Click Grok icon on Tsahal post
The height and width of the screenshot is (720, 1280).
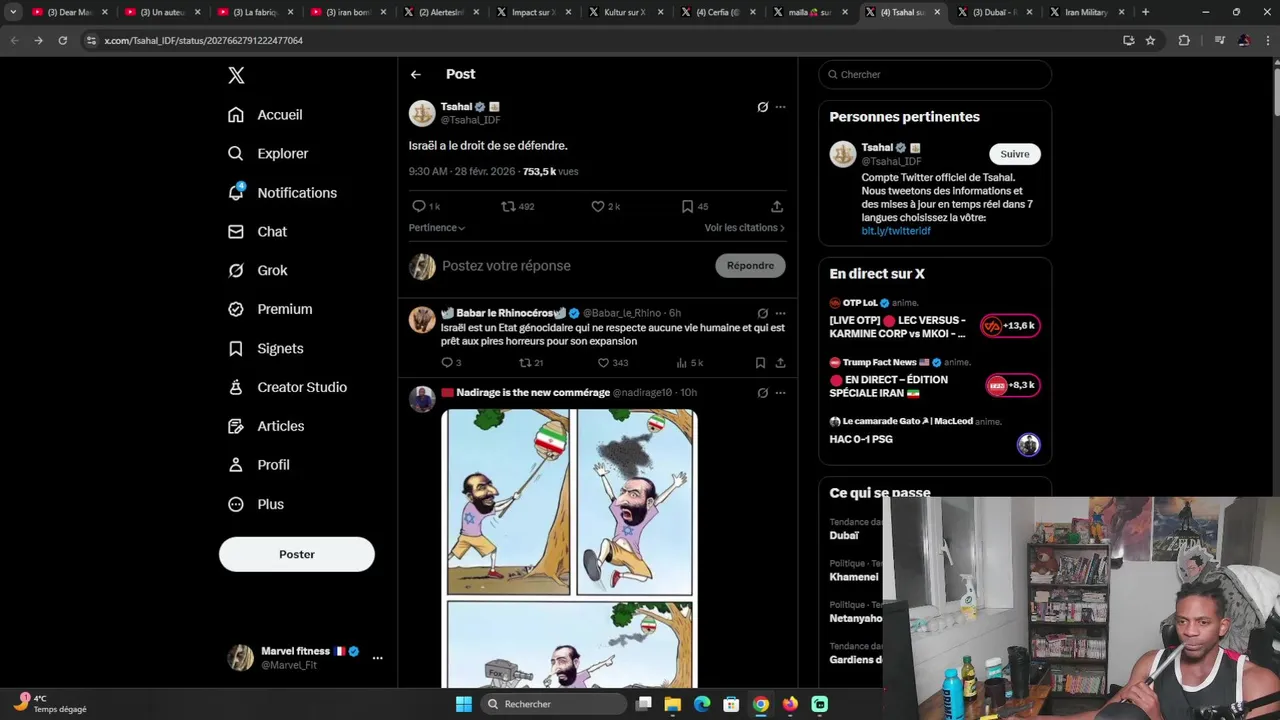(762, 107)
